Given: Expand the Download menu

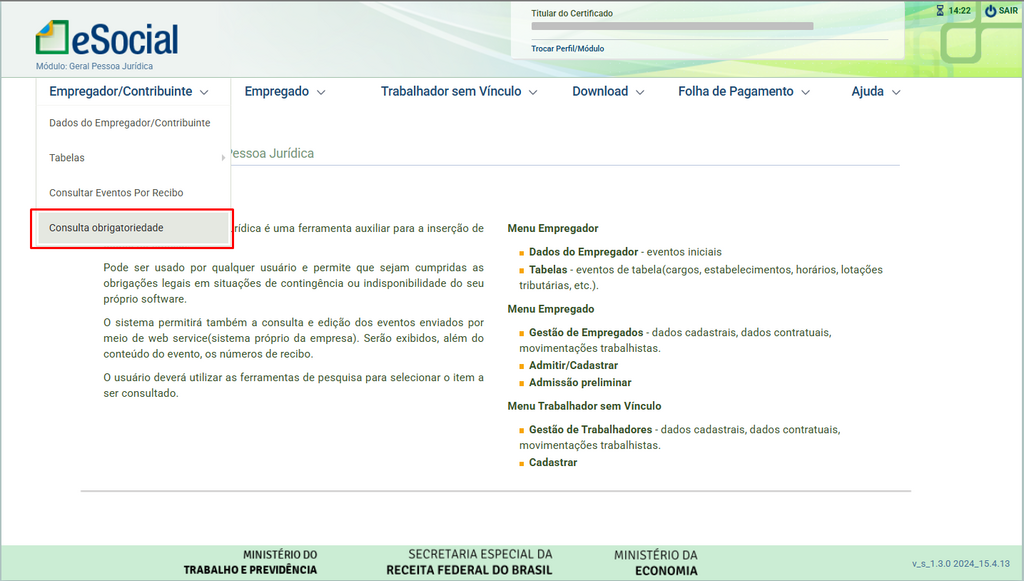Looking at the screenshot, I should click(x=609, y=91).
